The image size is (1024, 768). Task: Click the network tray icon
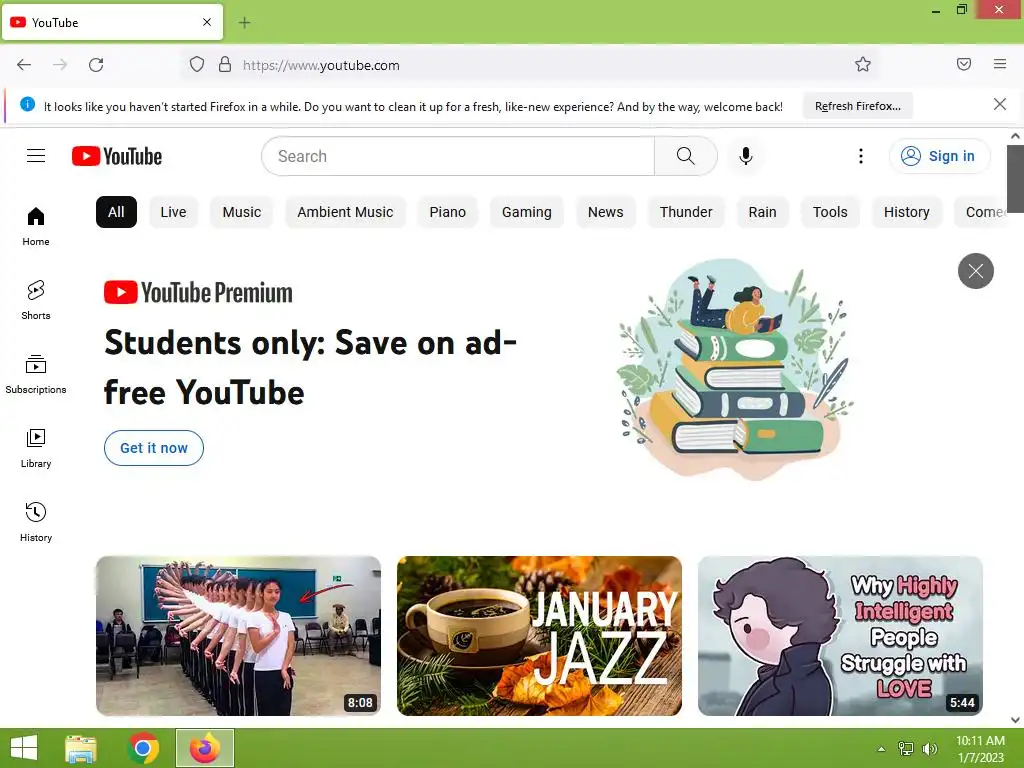click(x=906, y=749)
